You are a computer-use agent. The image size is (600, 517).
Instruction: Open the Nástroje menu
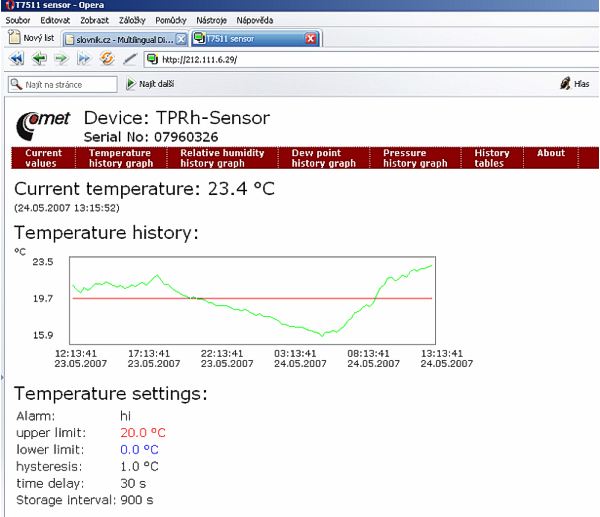click(211, 20)
